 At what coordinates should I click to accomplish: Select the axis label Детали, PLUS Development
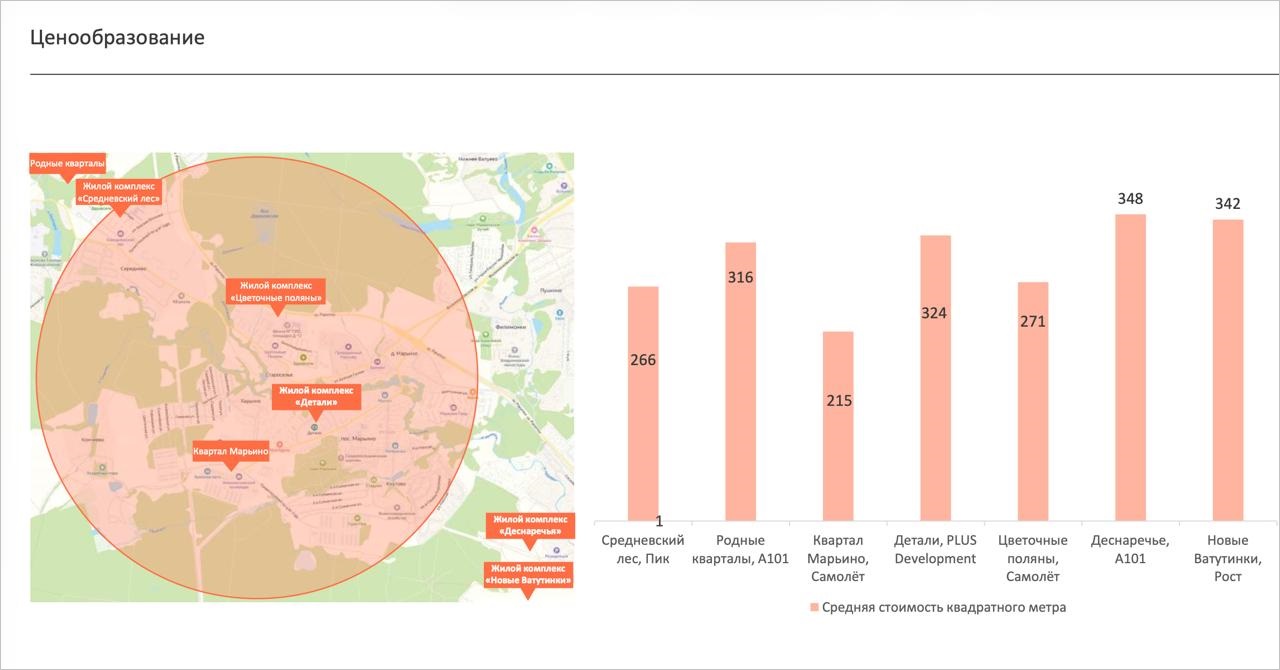tap(935, 550)
